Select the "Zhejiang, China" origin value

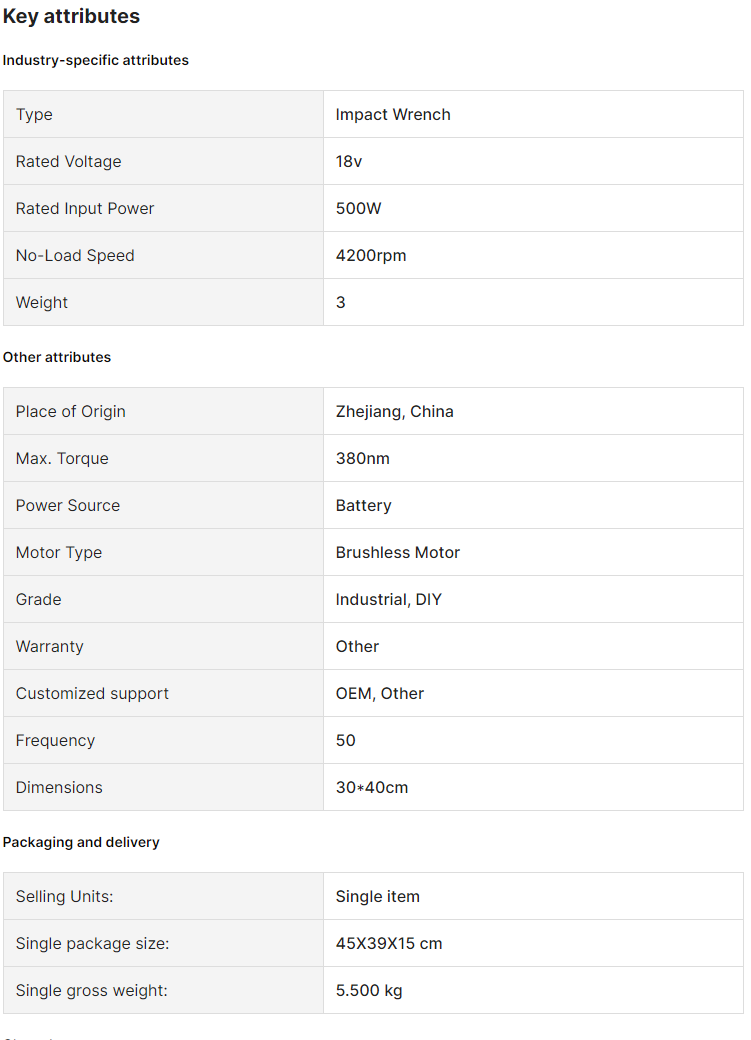(x=394, y=411)
